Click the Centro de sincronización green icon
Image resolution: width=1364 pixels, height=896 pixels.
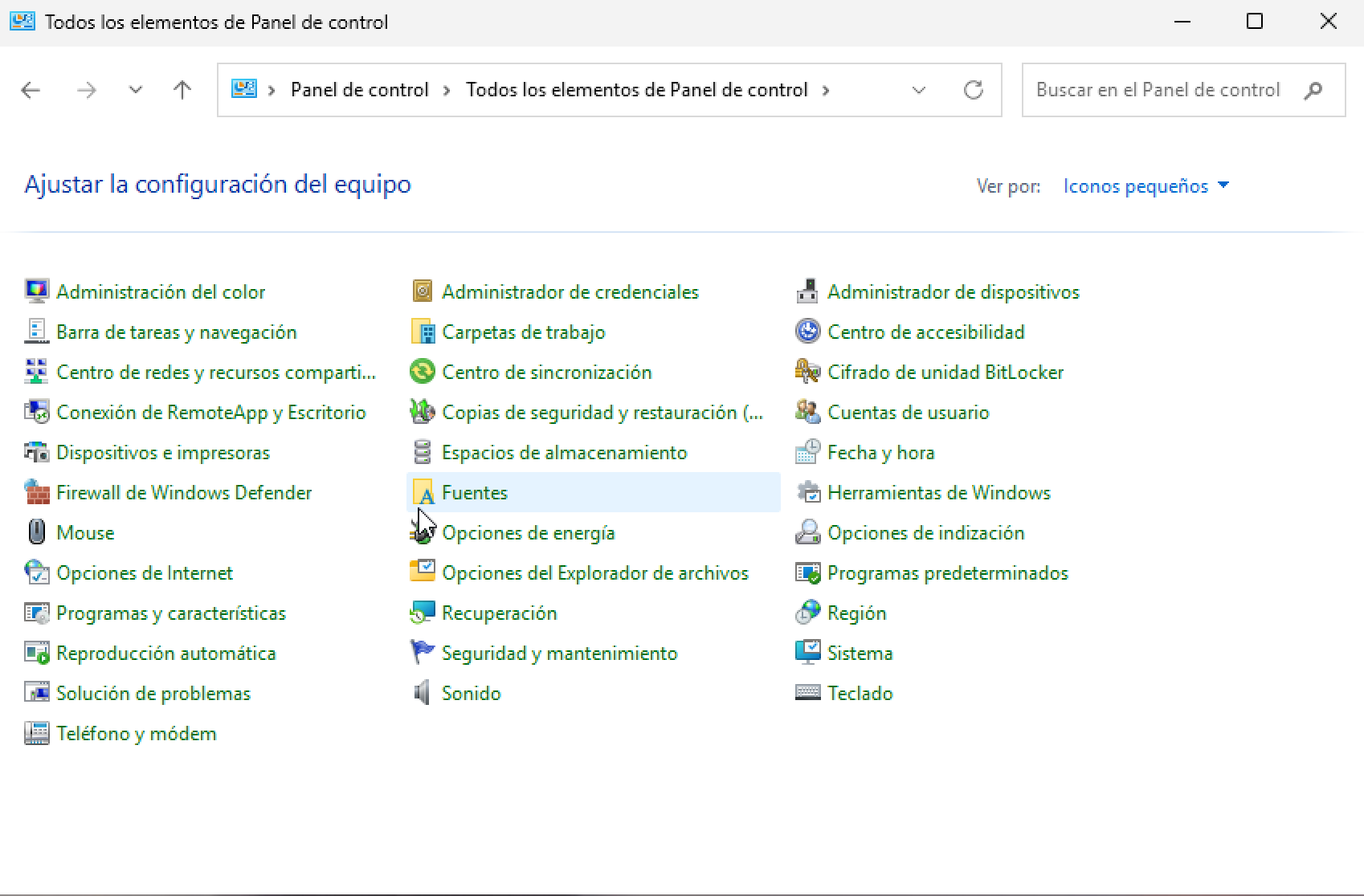pyautogui.click(x=422, y=372)
